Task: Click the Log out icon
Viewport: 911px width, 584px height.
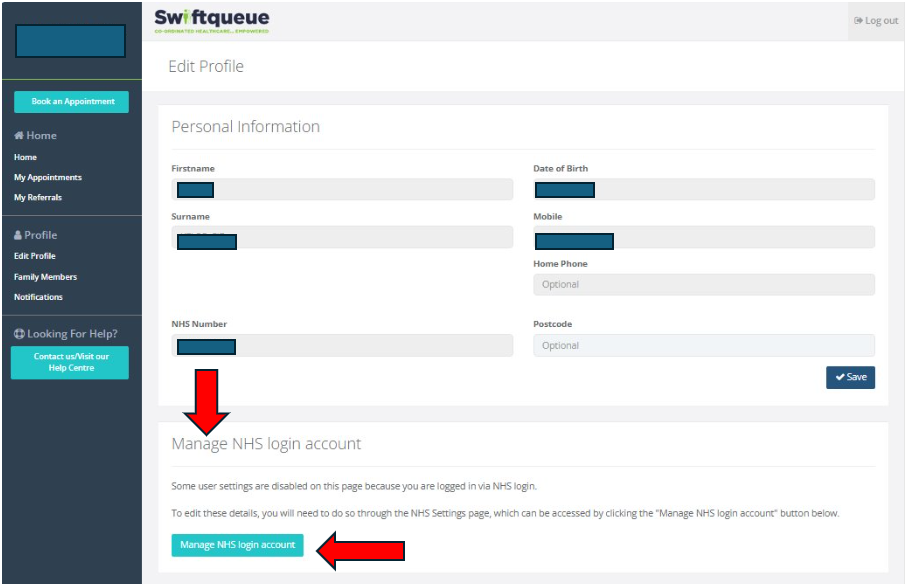Action: (x=858, y=21)
